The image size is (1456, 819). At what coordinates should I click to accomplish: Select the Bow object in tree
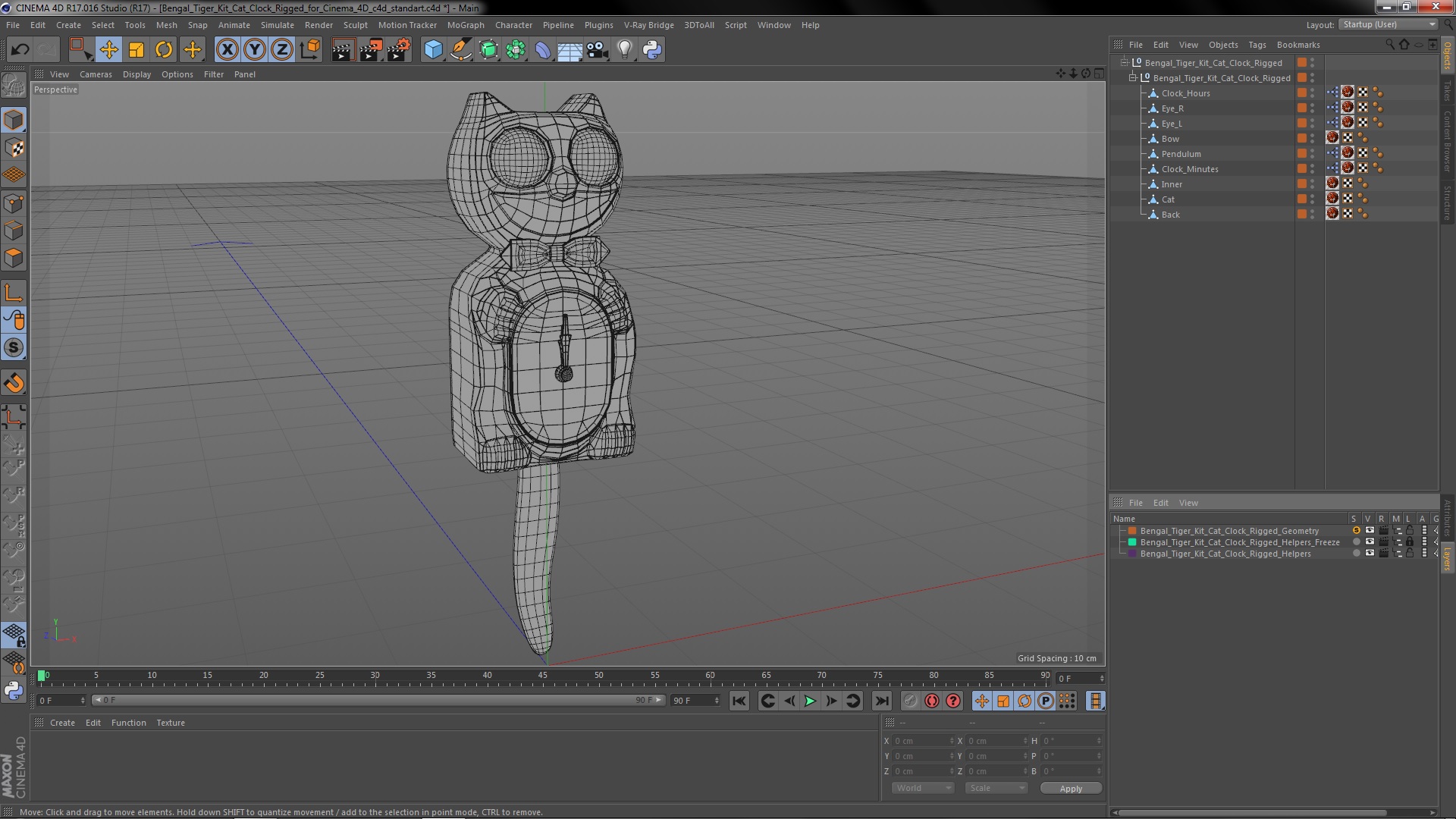[x=1170, y=139]
